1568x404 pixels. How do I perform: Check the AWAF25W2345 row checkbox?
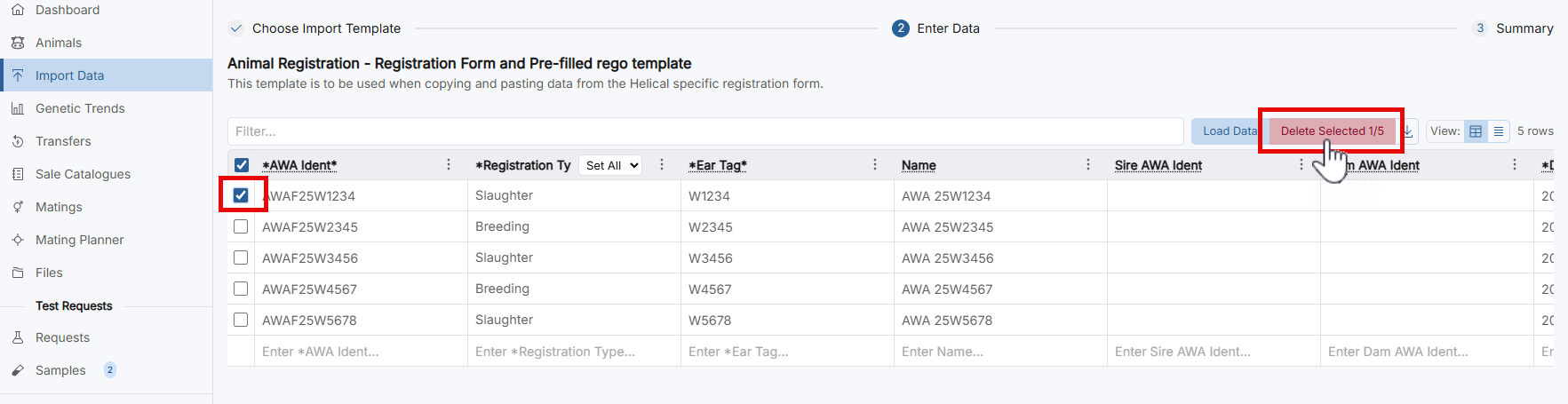pos(241,226)
